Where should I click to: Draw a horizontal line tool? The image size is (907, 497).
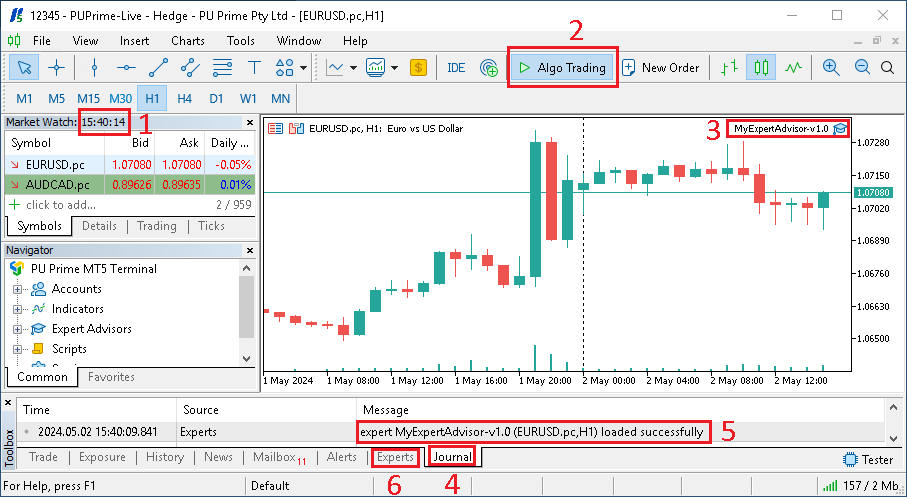(x=126, y=68)
